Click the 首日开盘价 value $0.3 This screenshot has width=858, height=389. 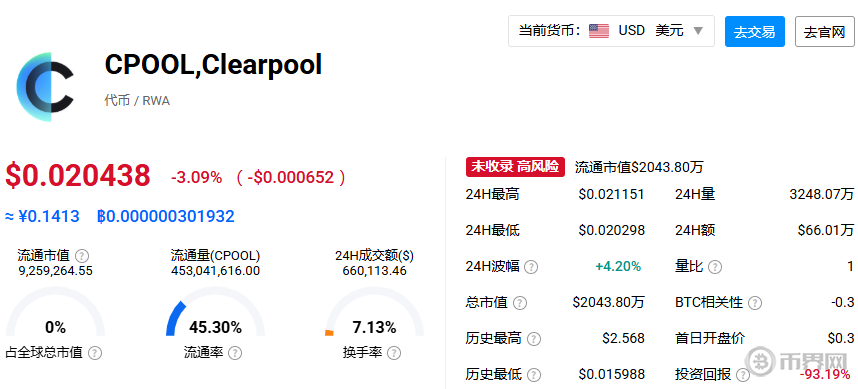click(841, 339)
